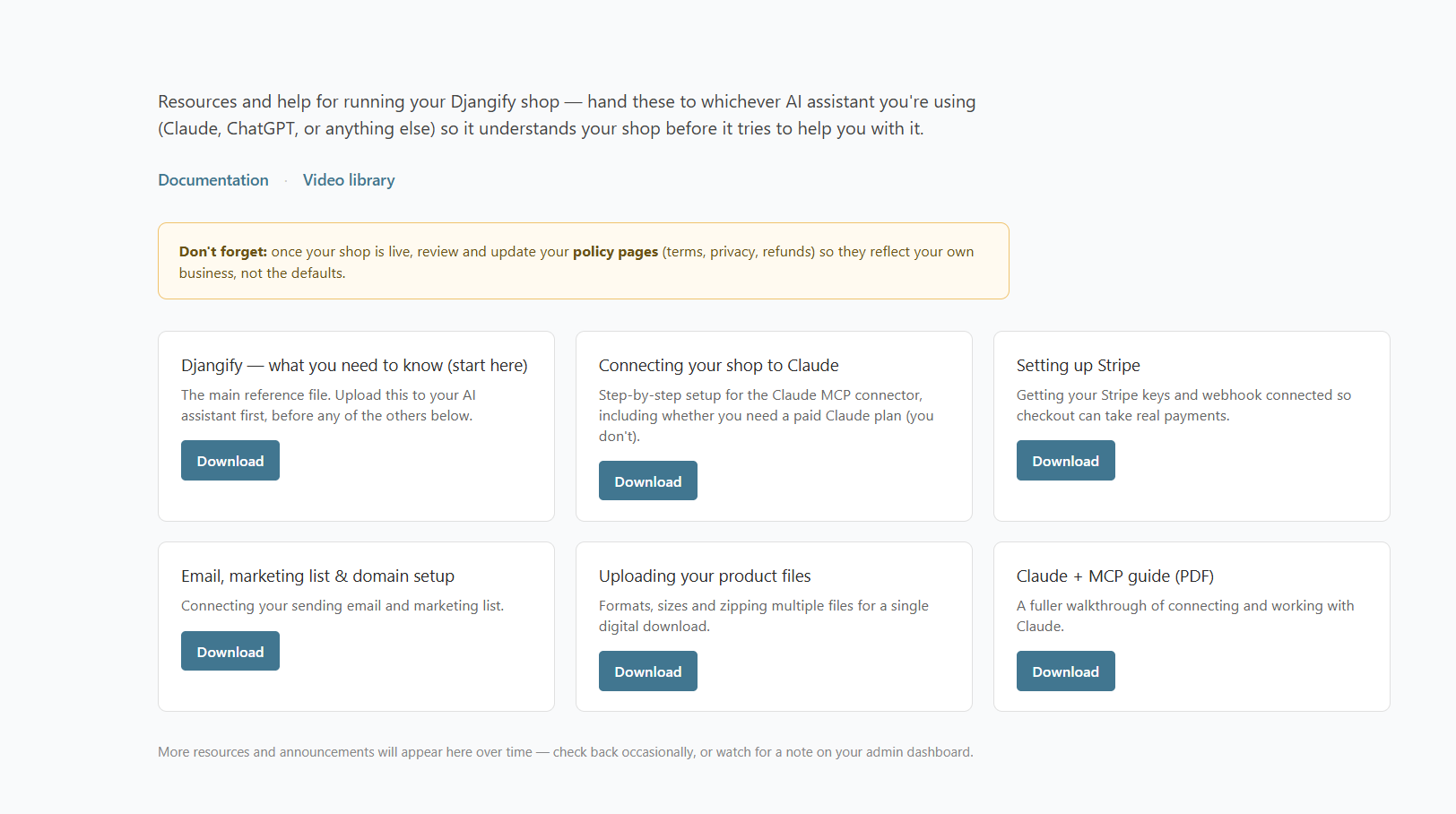Open the Video library link
1456x814 pixels.
[349, 180]
